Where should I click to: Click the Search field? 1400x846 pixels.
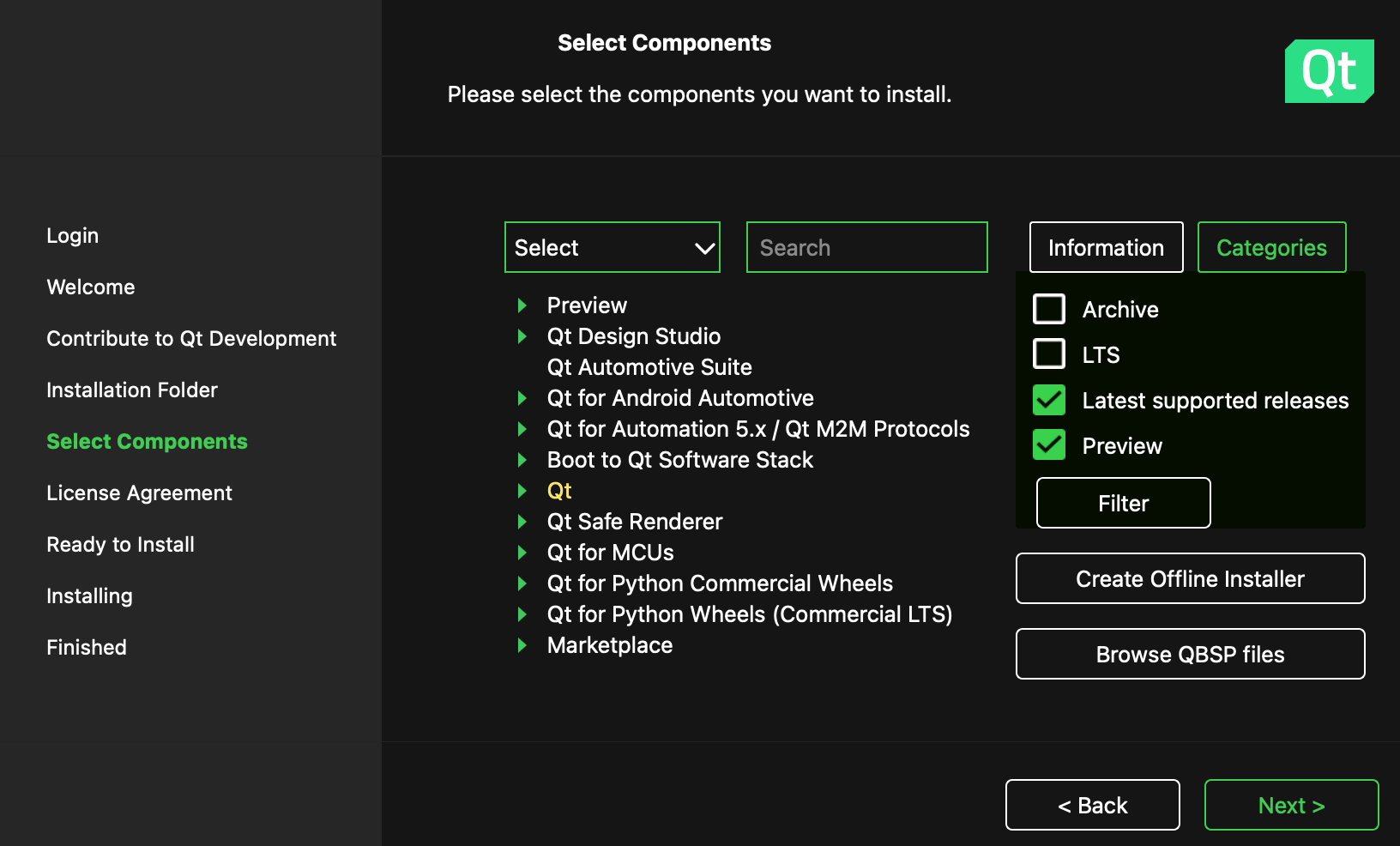(x=866, y=247)
